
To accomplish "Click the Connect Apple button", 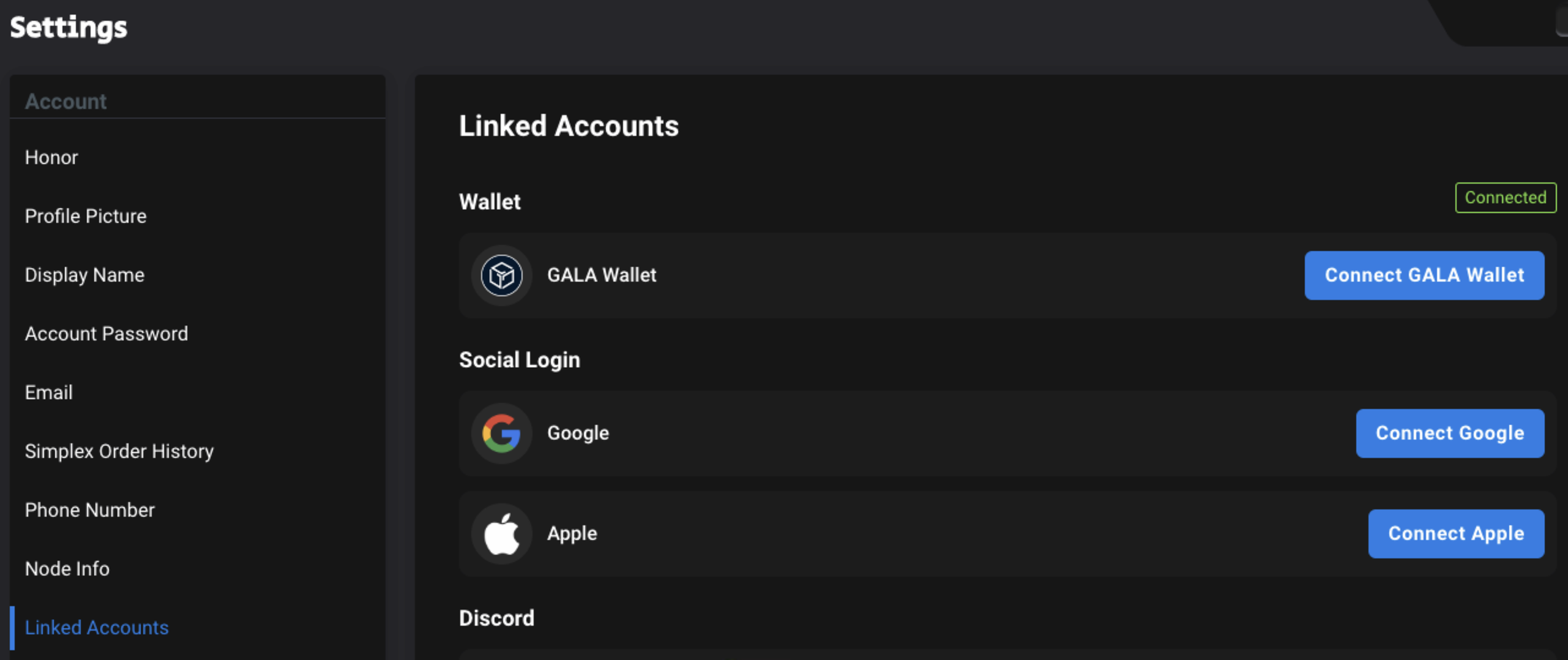I will point(1456,534).
